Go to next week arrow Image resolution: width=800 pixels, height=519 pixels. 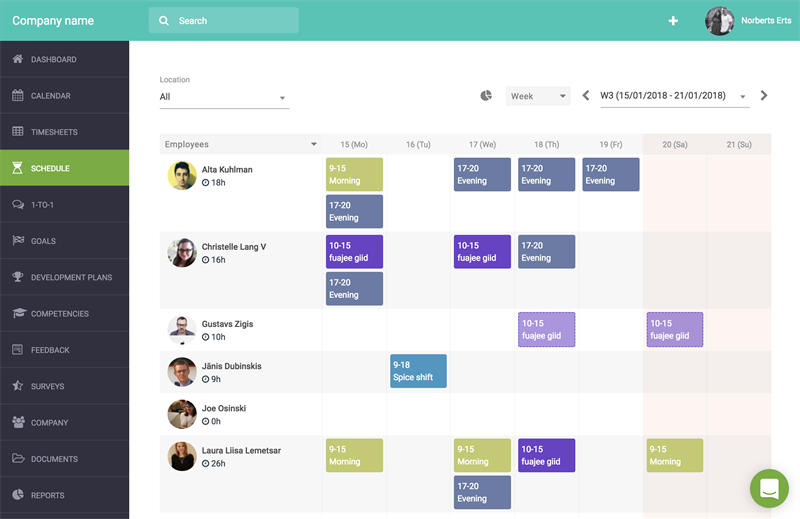tap(763, 95)
